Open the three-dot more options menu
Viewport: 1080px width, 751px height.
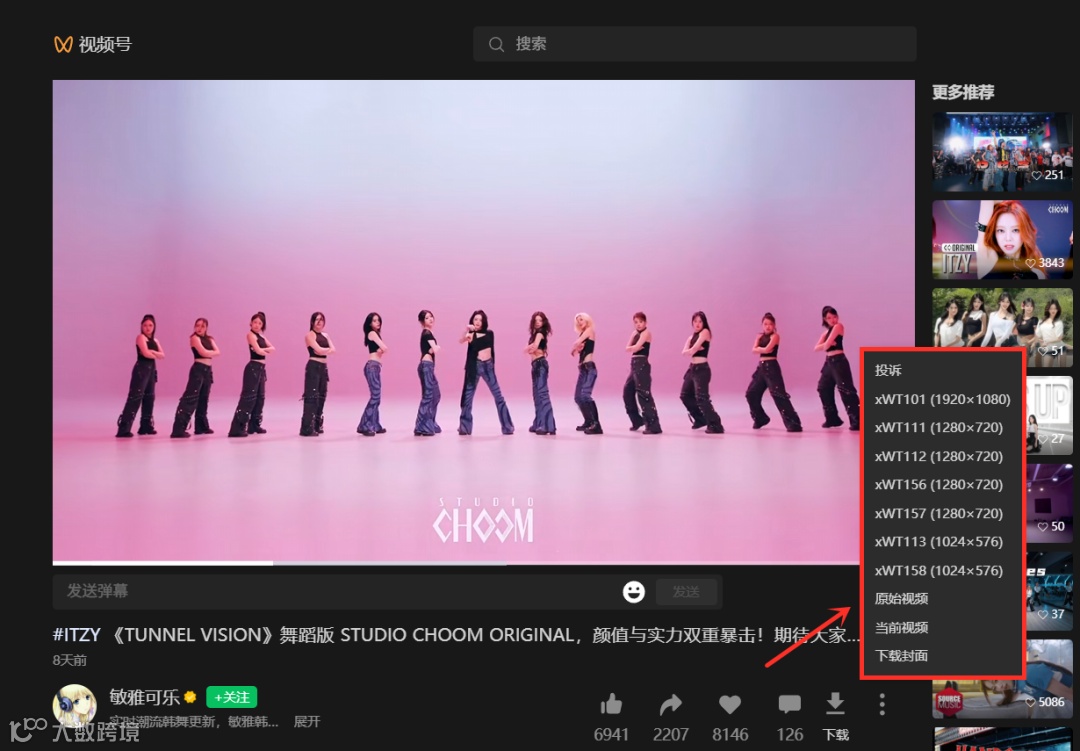point(882,704)
